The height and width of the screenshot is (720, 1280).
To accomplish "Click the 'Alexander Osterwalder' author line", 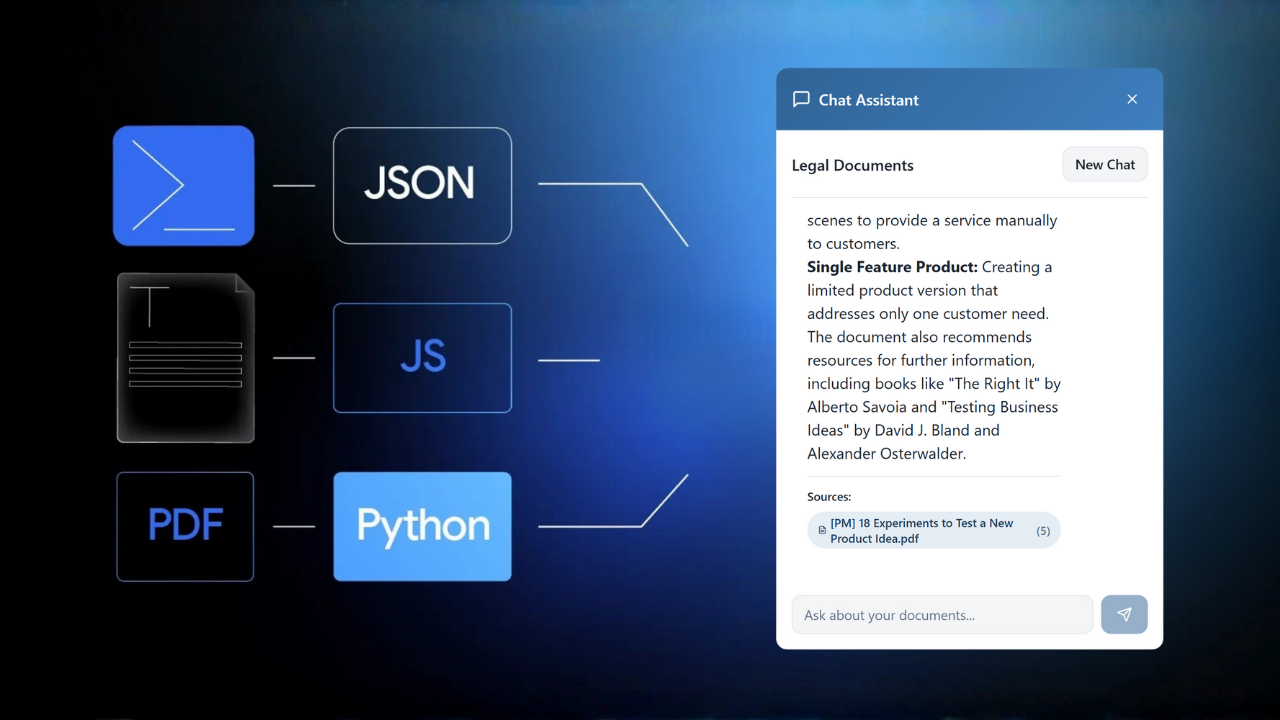I will [885, 453].
